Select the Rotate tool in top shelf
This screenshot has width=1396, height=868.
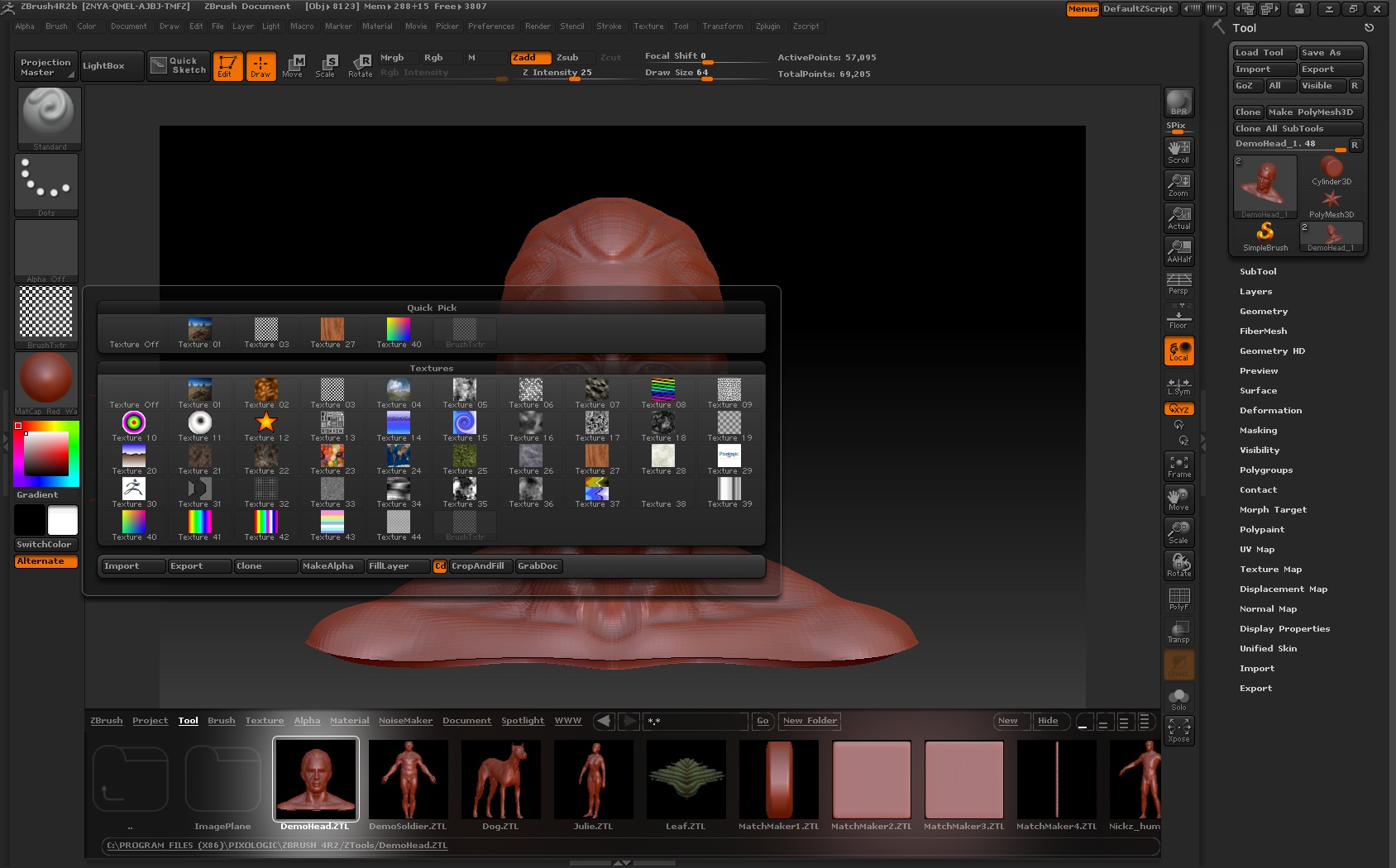click(x=361, y=66)
